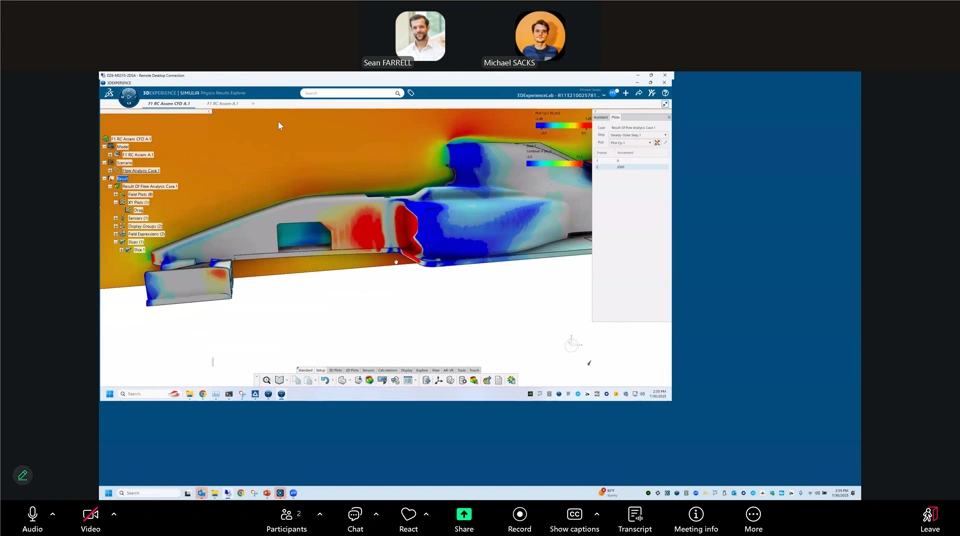Click Windows Start button in remote desktop

[110, 394]
